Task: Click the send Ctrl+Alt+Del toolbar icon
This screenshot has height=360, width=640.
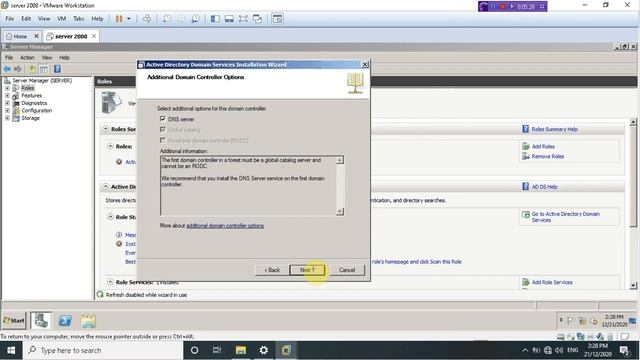Action: [147, 19]
